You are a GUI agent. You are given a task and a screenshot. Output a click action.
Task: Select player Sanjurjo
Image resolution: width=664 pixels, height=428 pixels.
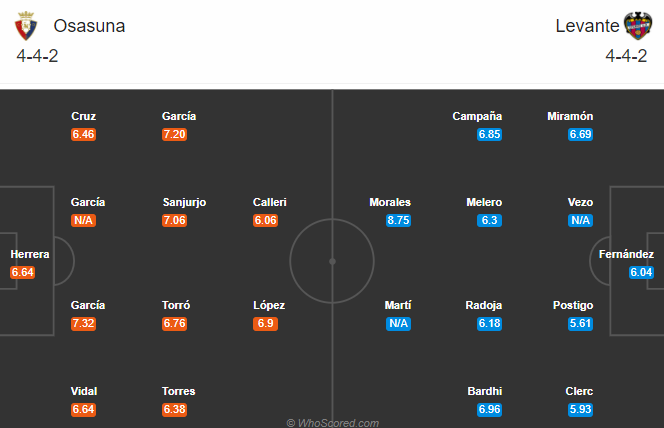tap(184, 202)
